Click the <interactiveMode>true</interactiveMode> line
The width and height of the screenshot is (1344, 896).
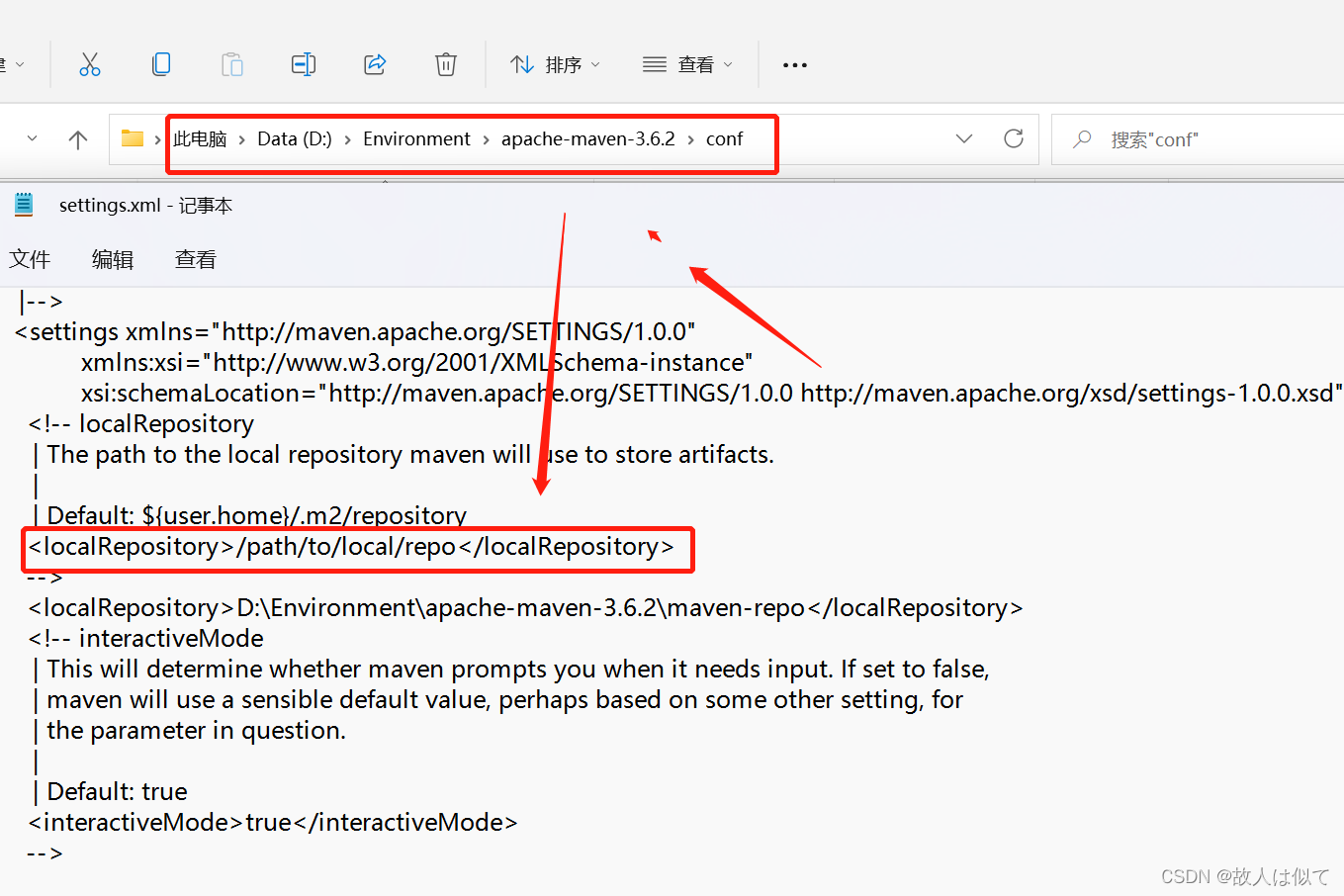[x=273, y=822]
